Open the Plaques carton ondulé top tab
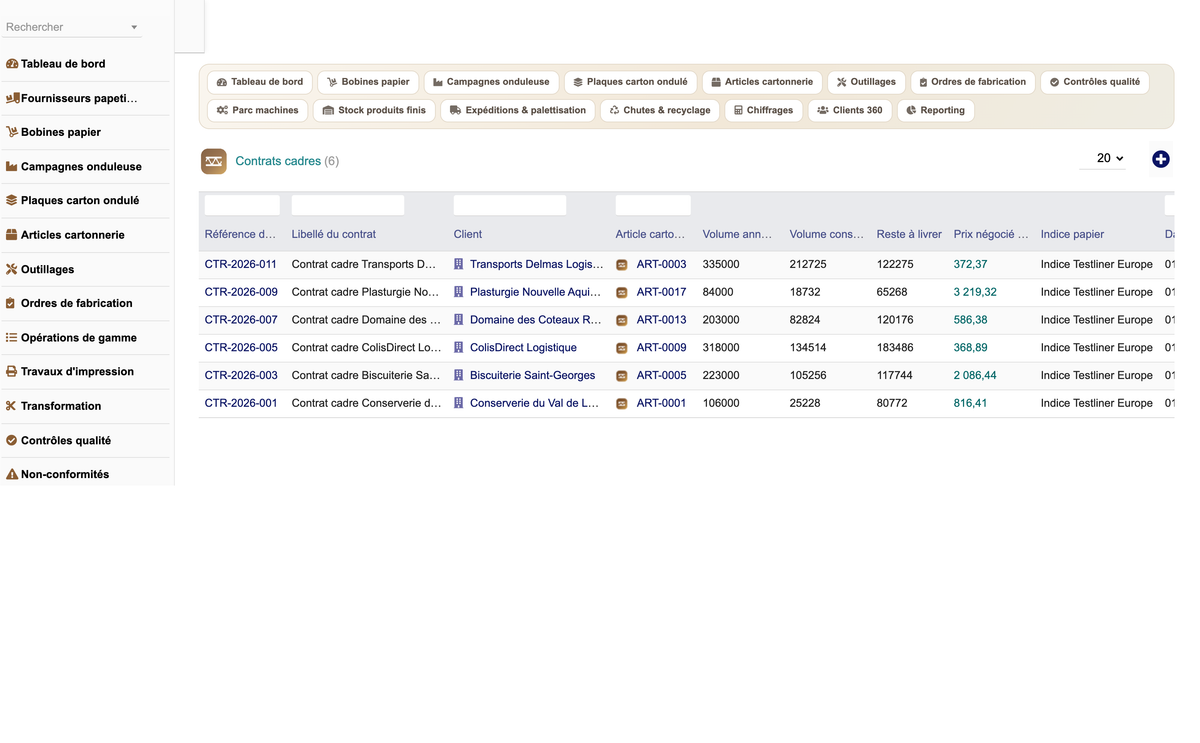 tap(630, 82)
